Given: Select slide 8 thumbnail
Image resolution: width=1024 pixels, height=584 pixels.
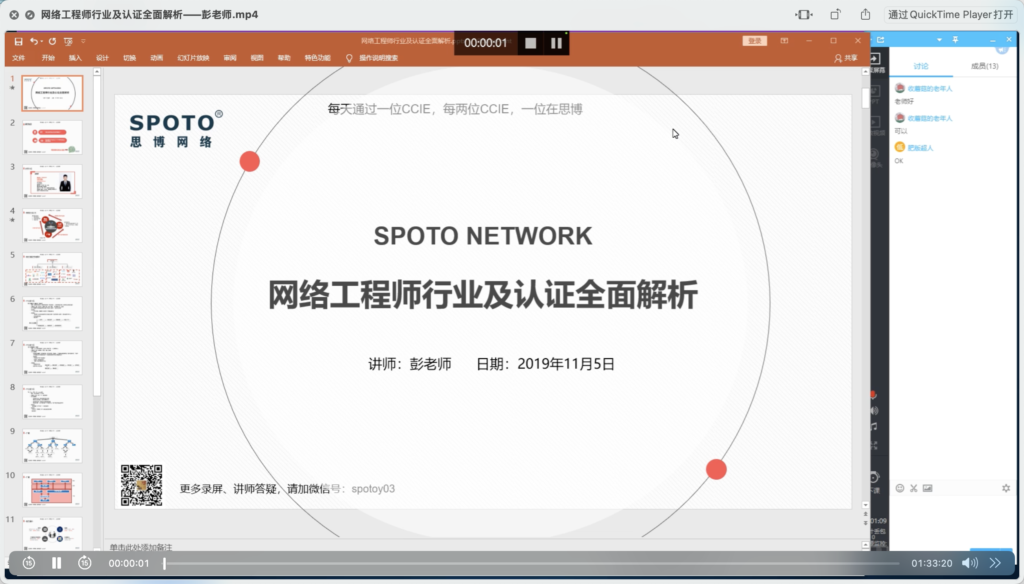Looking at the screenshot, I should pyautogui.click(x=52, y=402).
